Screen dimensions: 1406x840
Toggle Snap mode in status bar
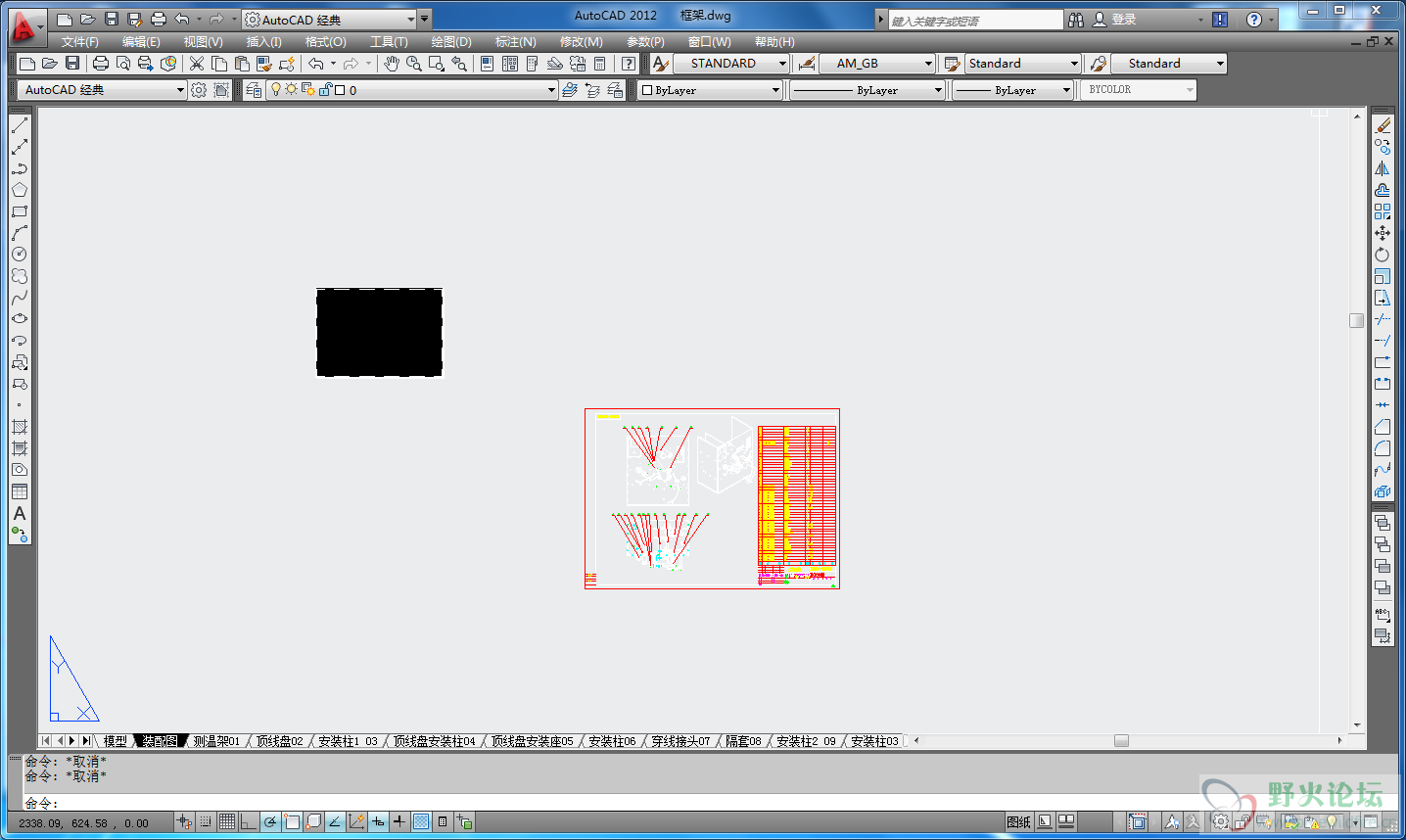pyautogui.click(x=206, y=822)
